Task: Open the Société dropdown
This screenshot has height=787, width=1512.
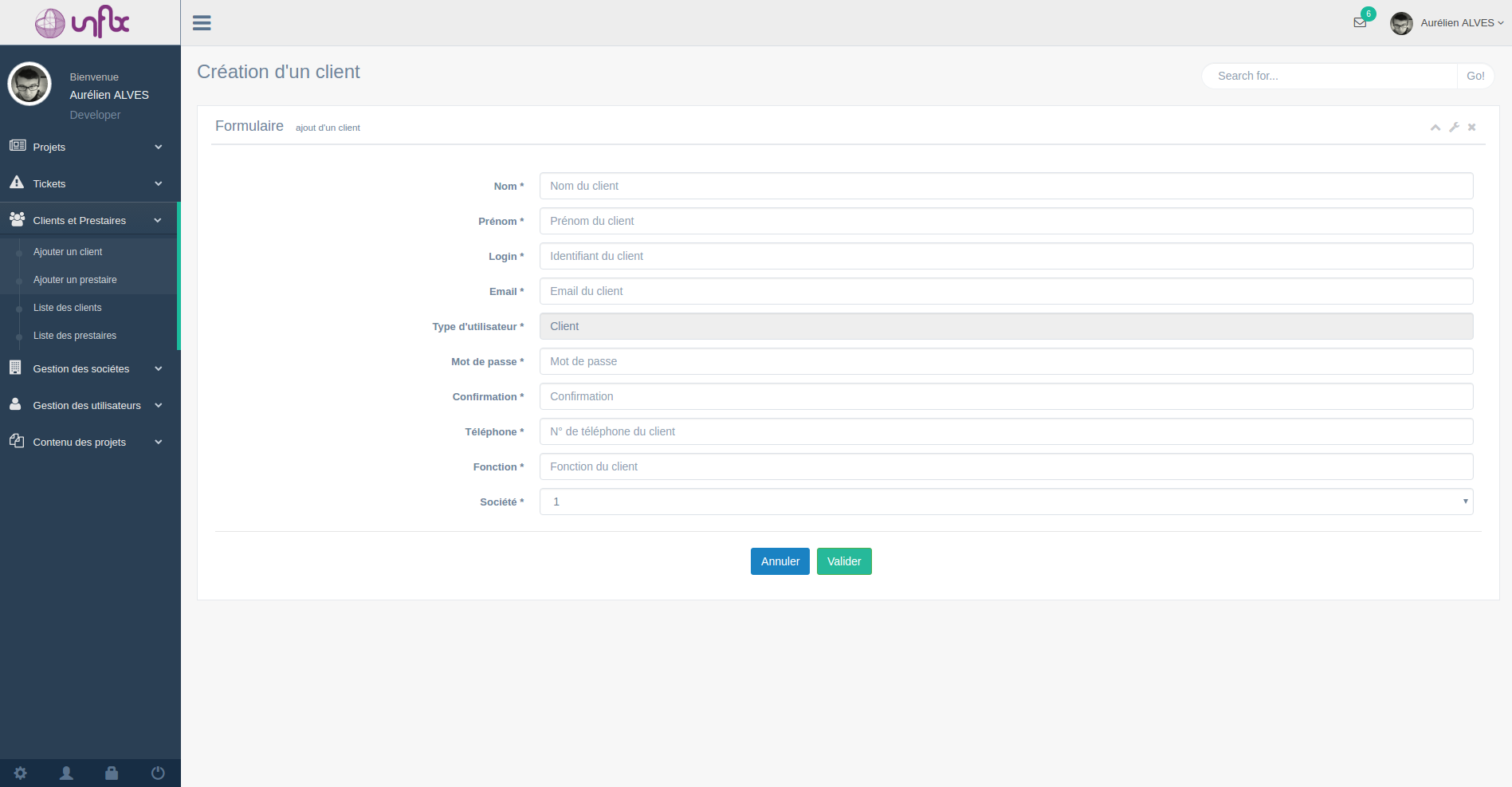Action: (1006, 502)
